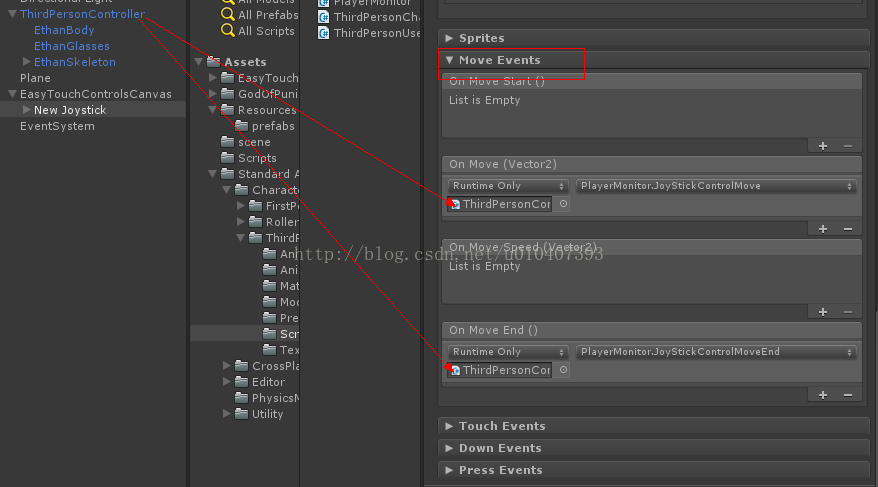Open the Scripts folder icon under Assets
The height and width of the screenshot is (487, 878).
(227, 158)
